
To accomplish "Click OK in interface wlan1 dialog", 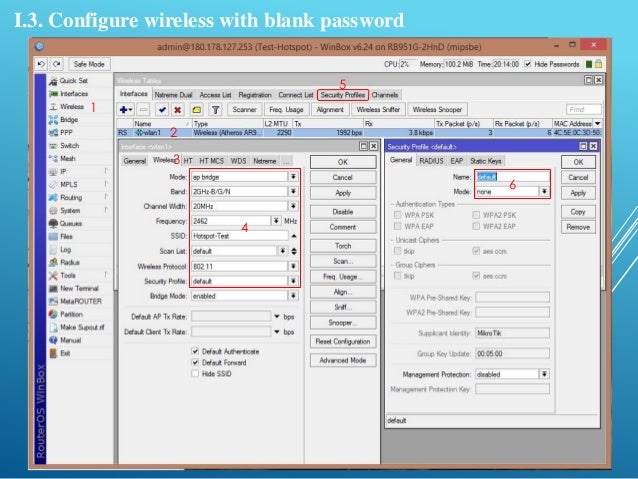I will point(343,162).
